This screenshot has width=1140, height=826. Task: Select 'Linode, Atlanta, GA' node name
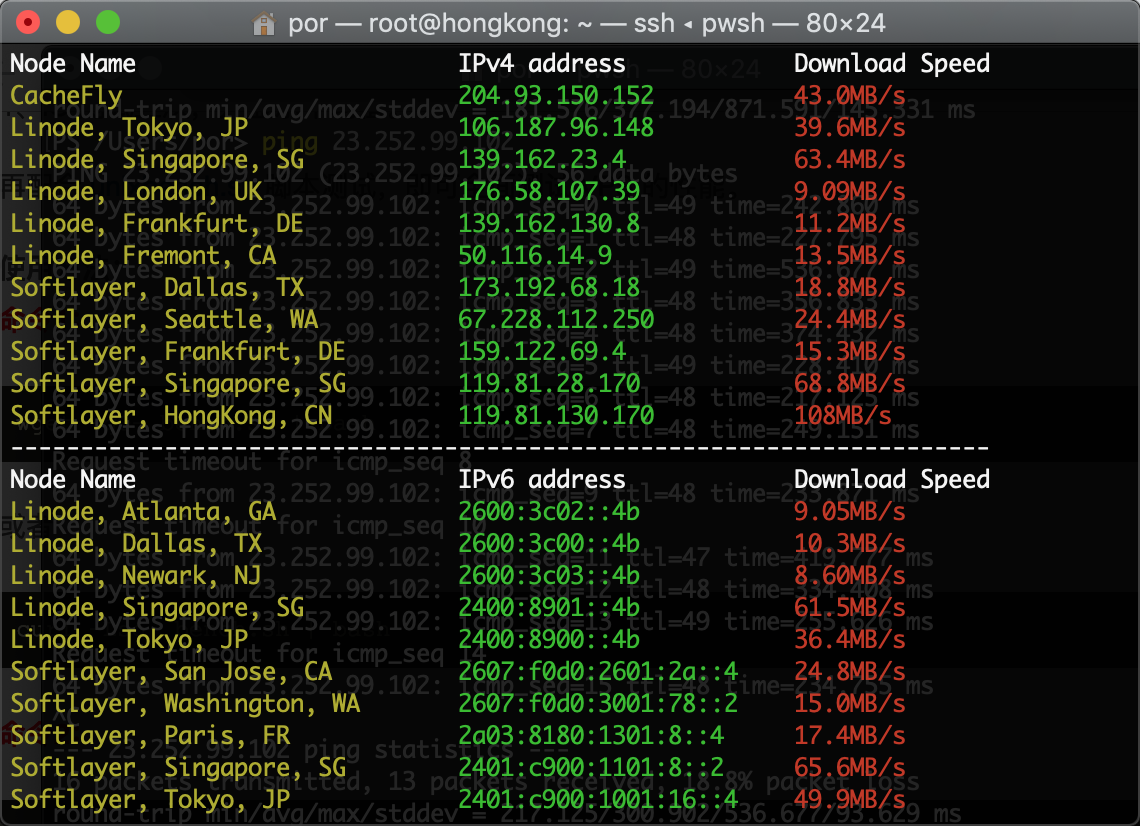tap(143, 511)
